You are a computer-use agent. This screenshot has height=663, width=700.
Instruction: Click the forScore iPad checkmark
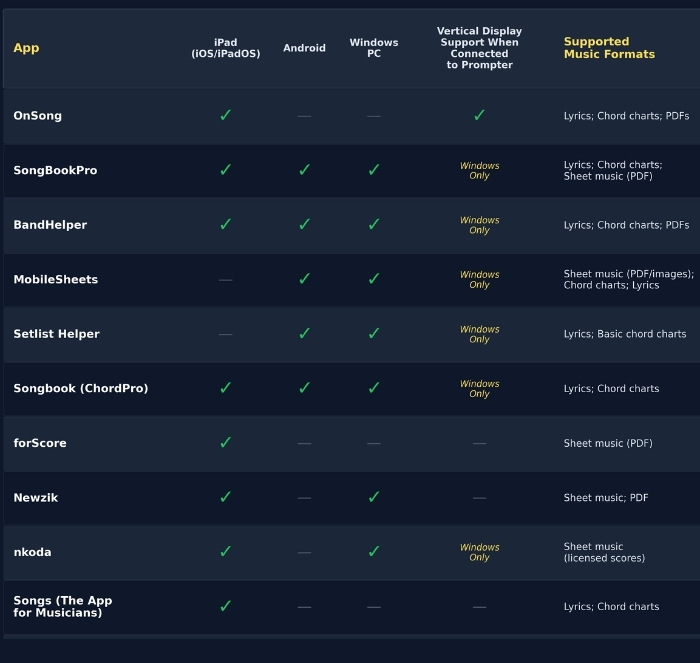225,443
